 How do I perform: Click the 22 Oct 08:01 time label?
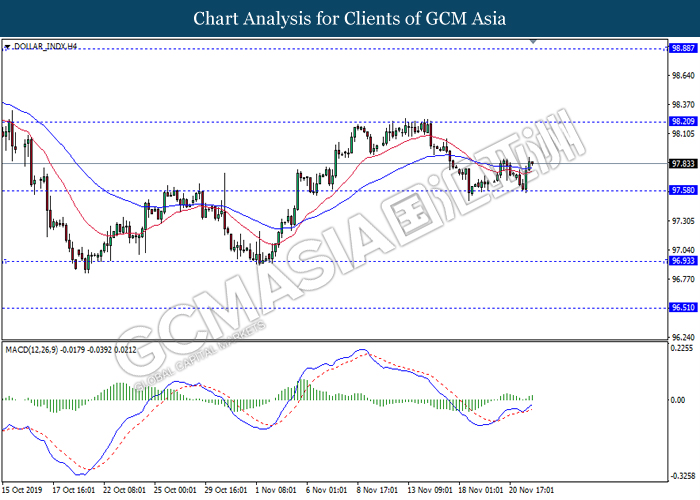click(x=125, y=490)
